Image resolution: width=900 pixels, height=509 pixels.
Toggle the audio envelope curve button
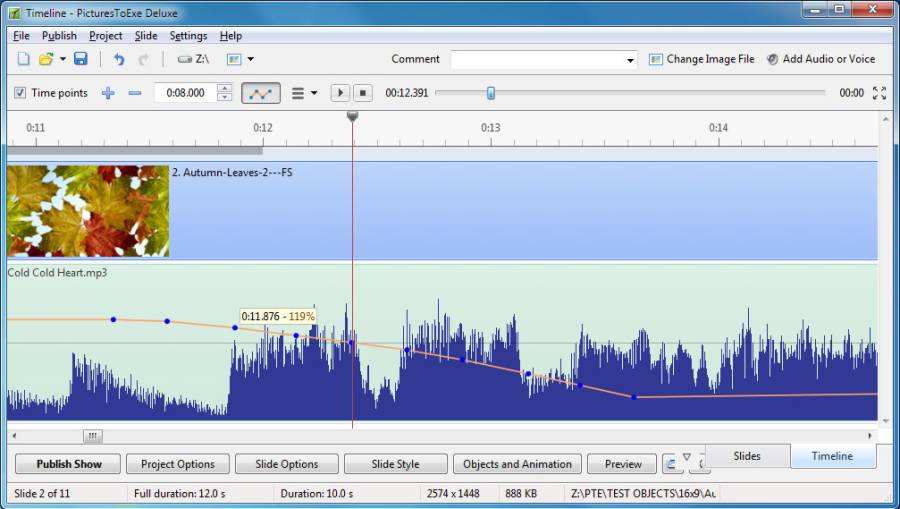(x=260, y=93)
